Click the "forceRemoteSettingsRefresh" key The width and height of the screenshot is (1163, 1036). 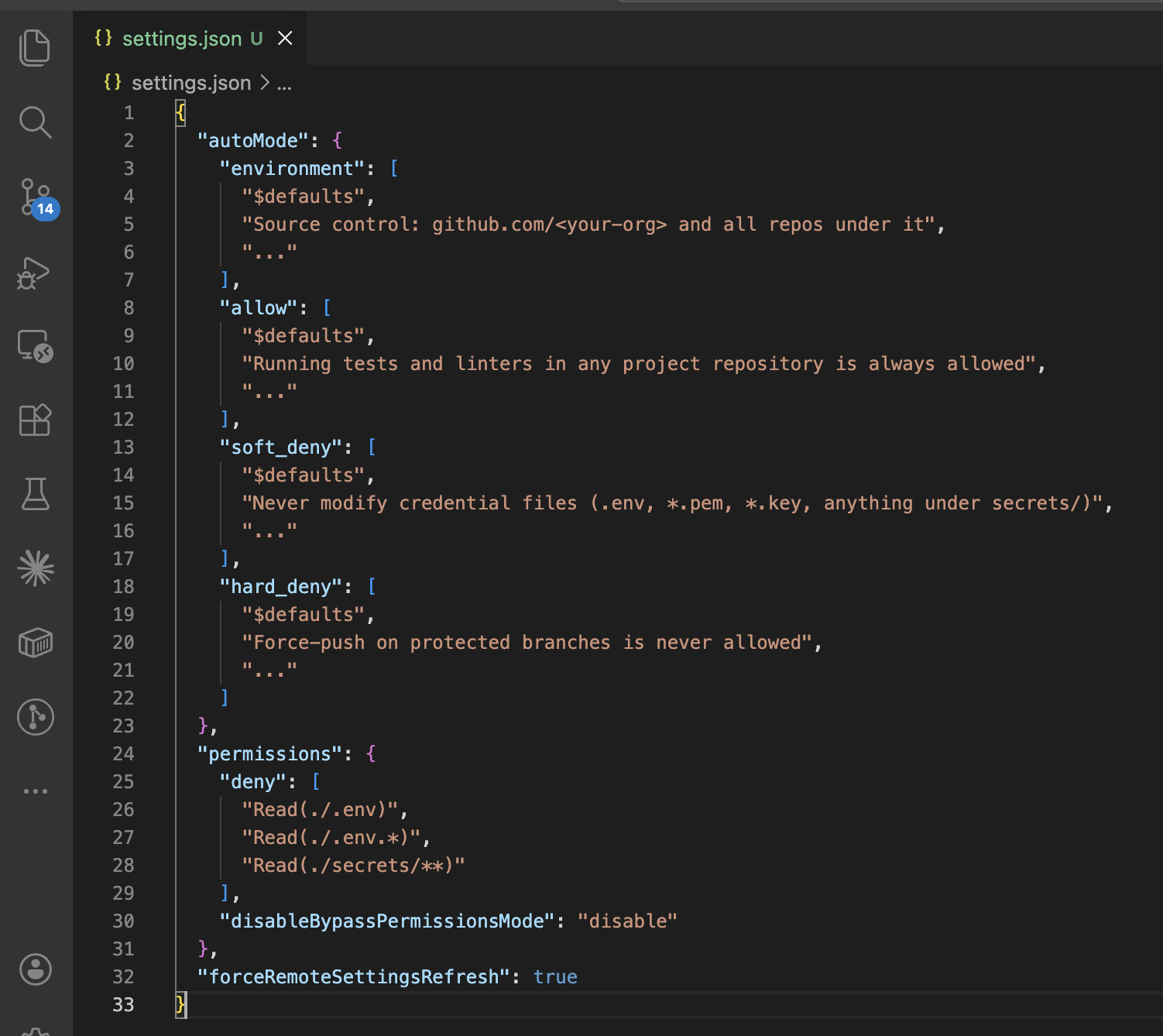[354, 977]
